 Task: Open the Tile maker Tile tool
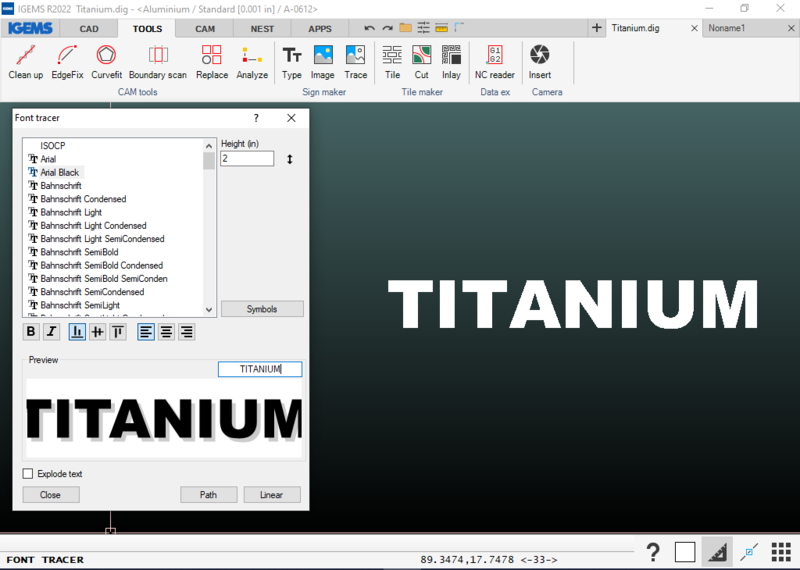coord(392,62)
